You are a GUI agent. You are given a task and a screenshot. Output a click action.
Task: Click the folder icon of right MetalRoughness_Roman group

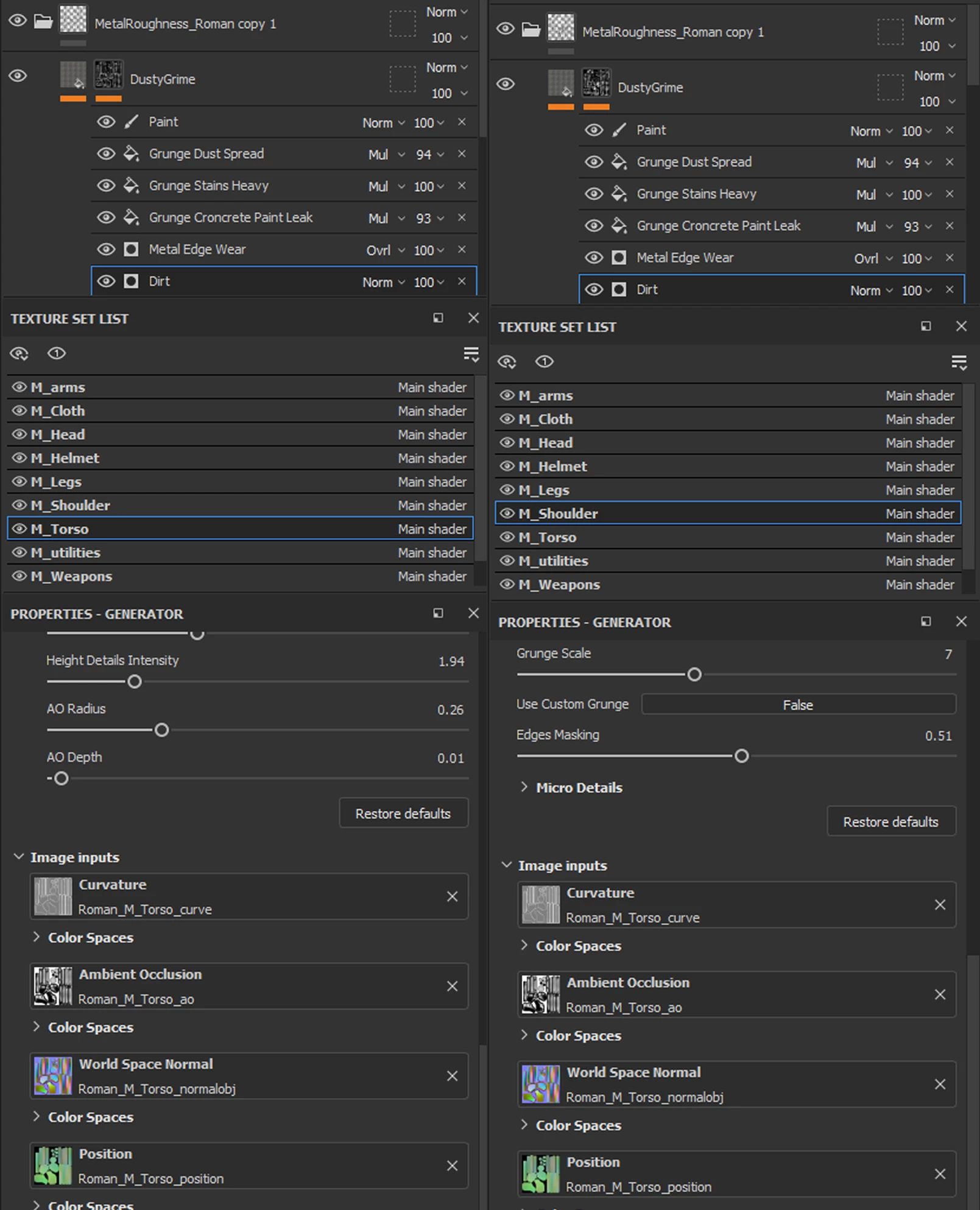[531, 30]
